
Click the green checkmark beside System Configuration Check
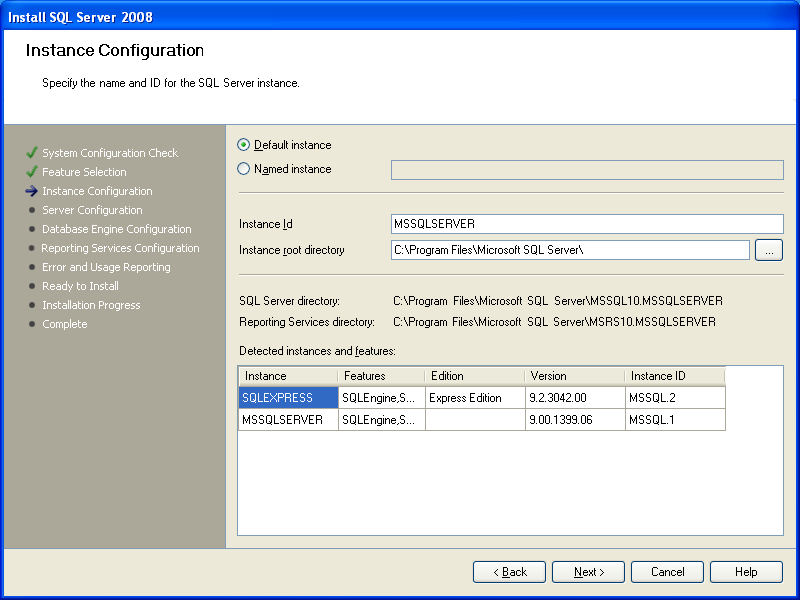coord(32,153)
